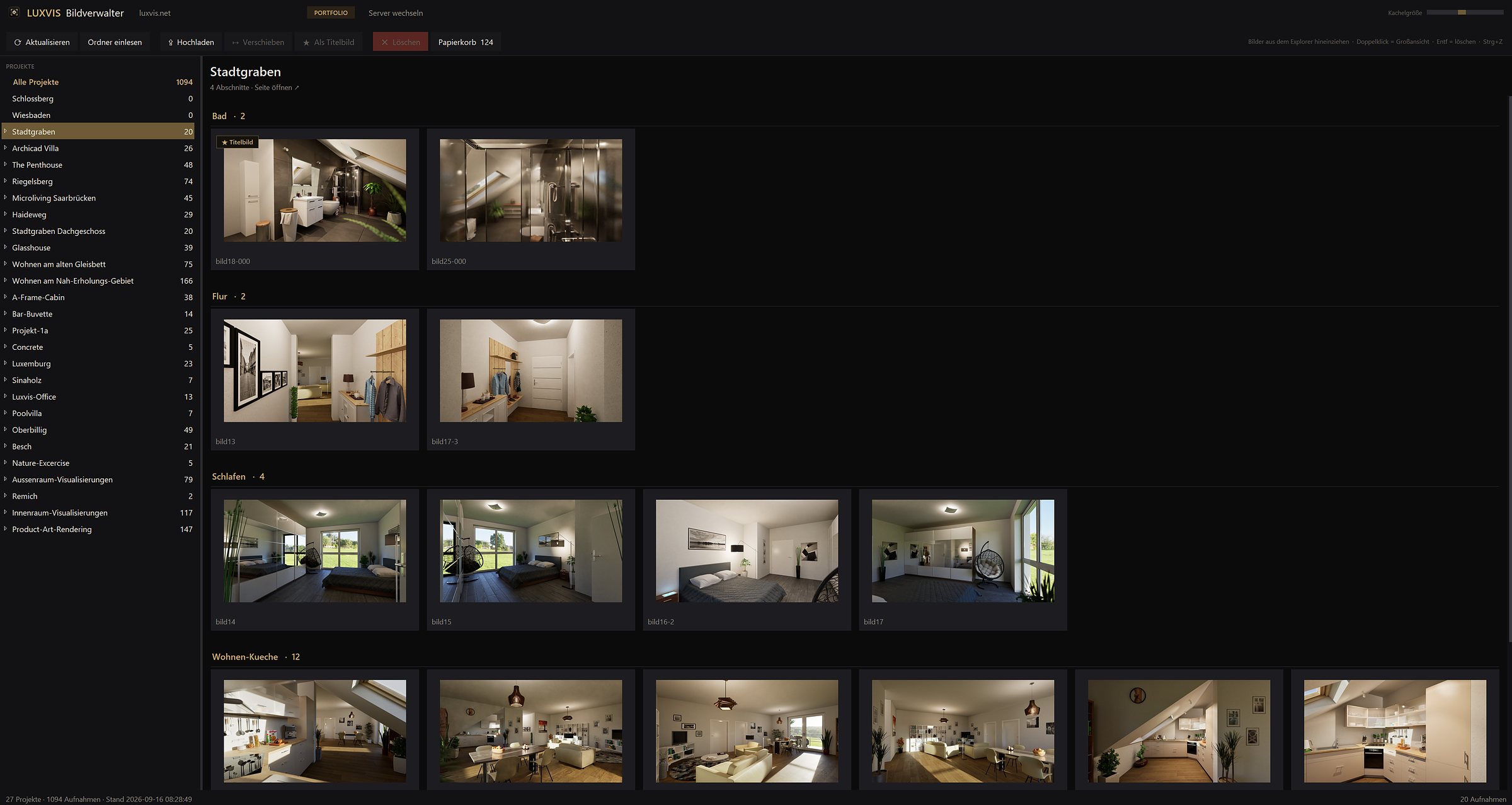Click the Als Titelbild star icon
Image resolution: width=1512 pixels, height=805 pixels.
(306, 42)
